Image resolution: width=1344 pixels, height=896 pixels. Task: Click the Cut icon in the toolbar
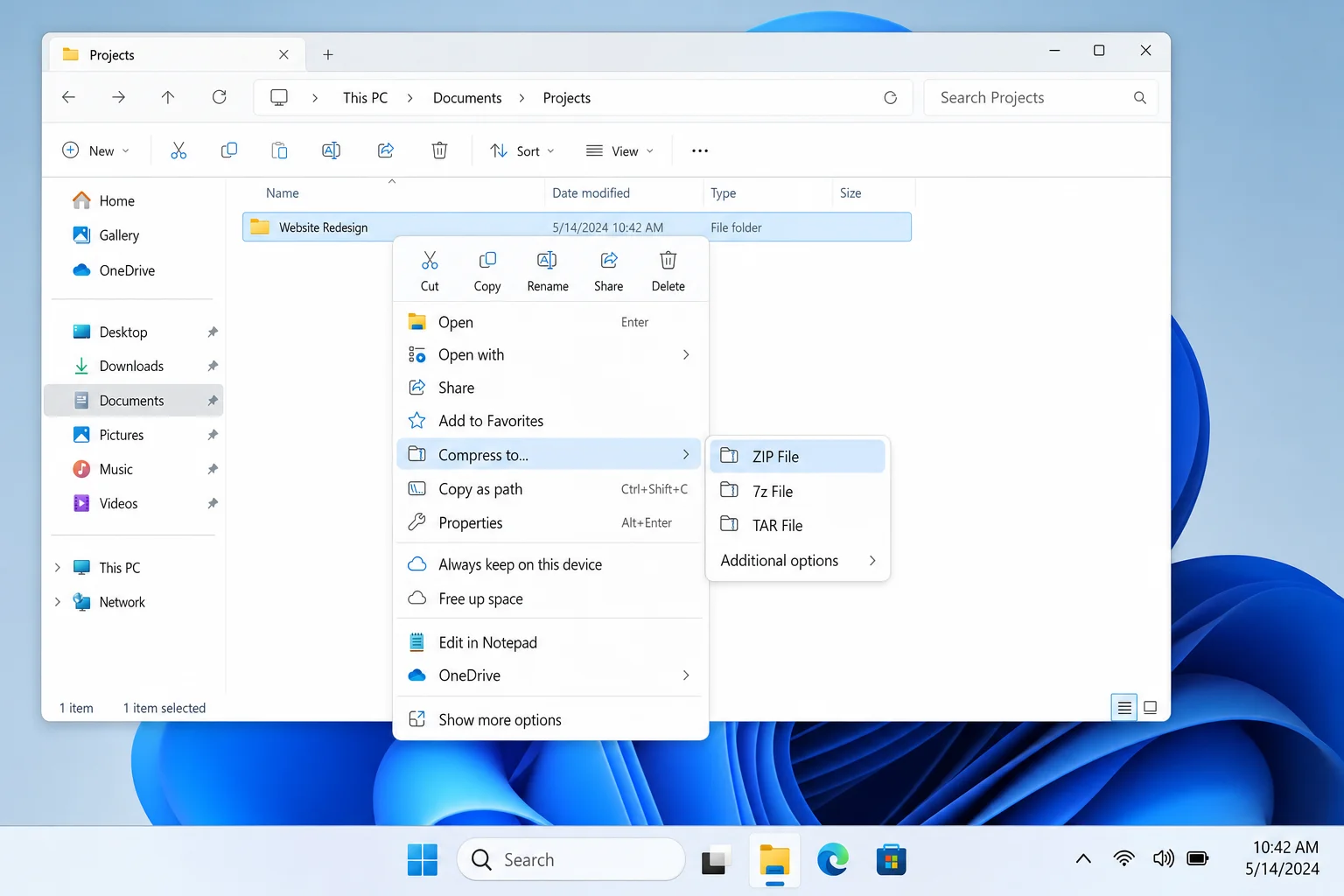point(178,150)
